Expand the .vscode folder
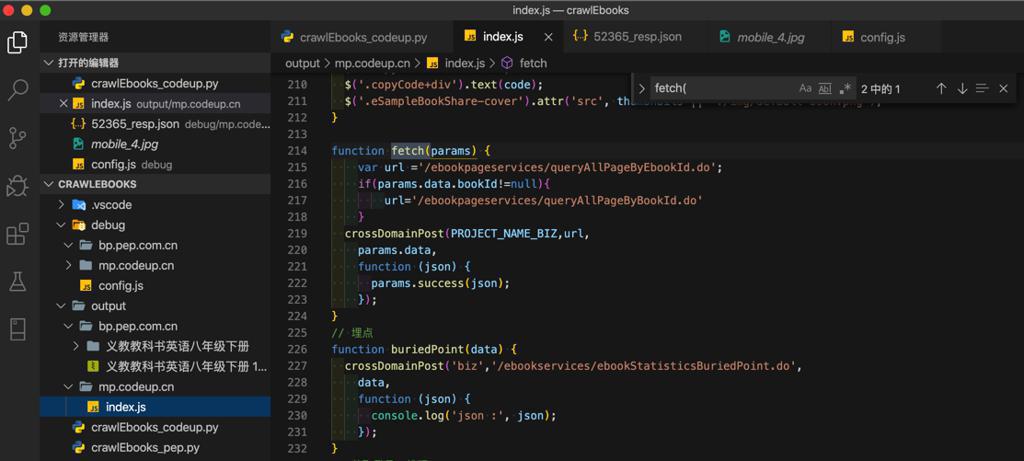Viewport: 1024px width, 461px height. pos(155,205)
